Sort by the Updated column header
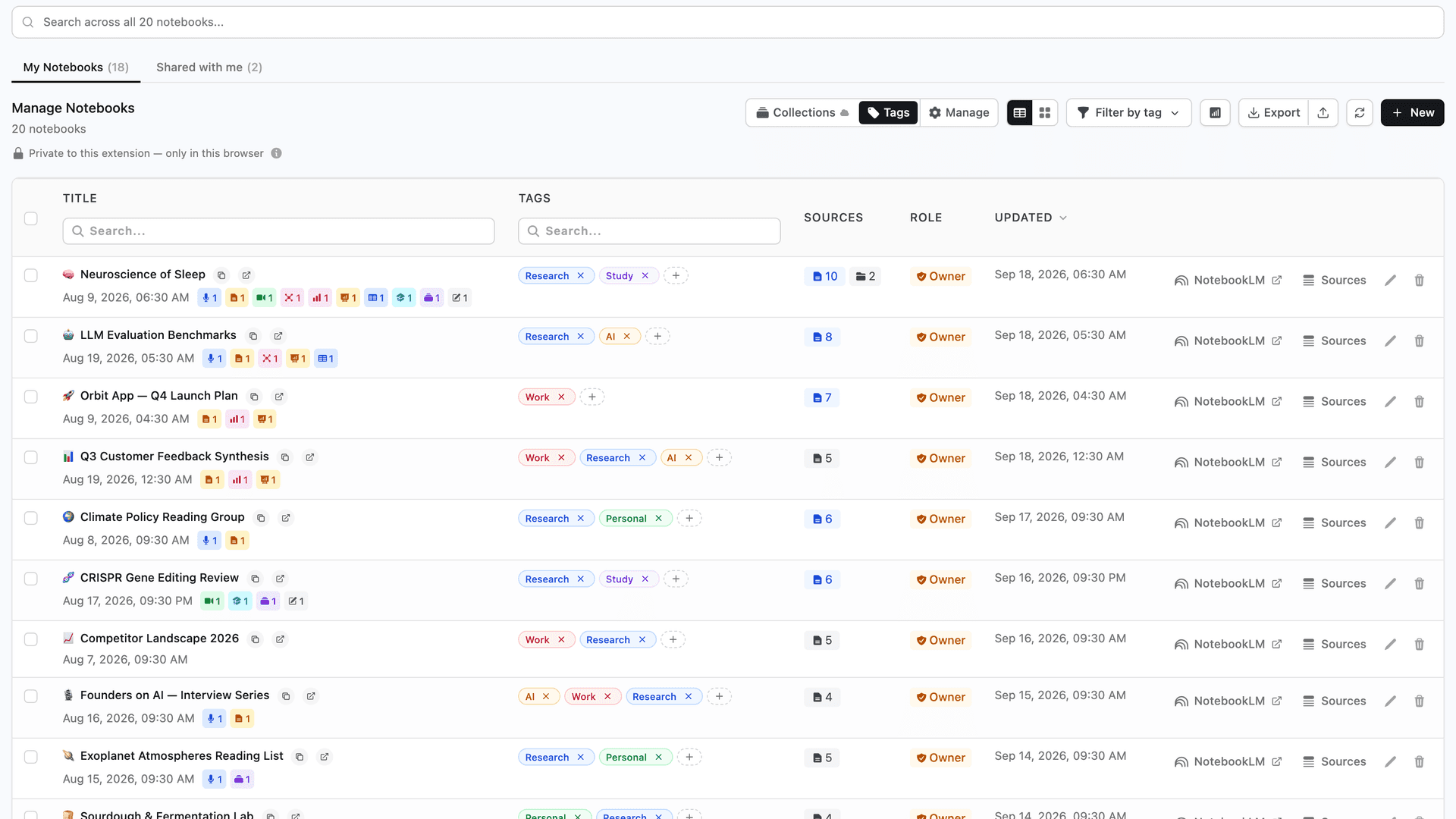This screenshot has height=819, width=1456. (1031, 218)
